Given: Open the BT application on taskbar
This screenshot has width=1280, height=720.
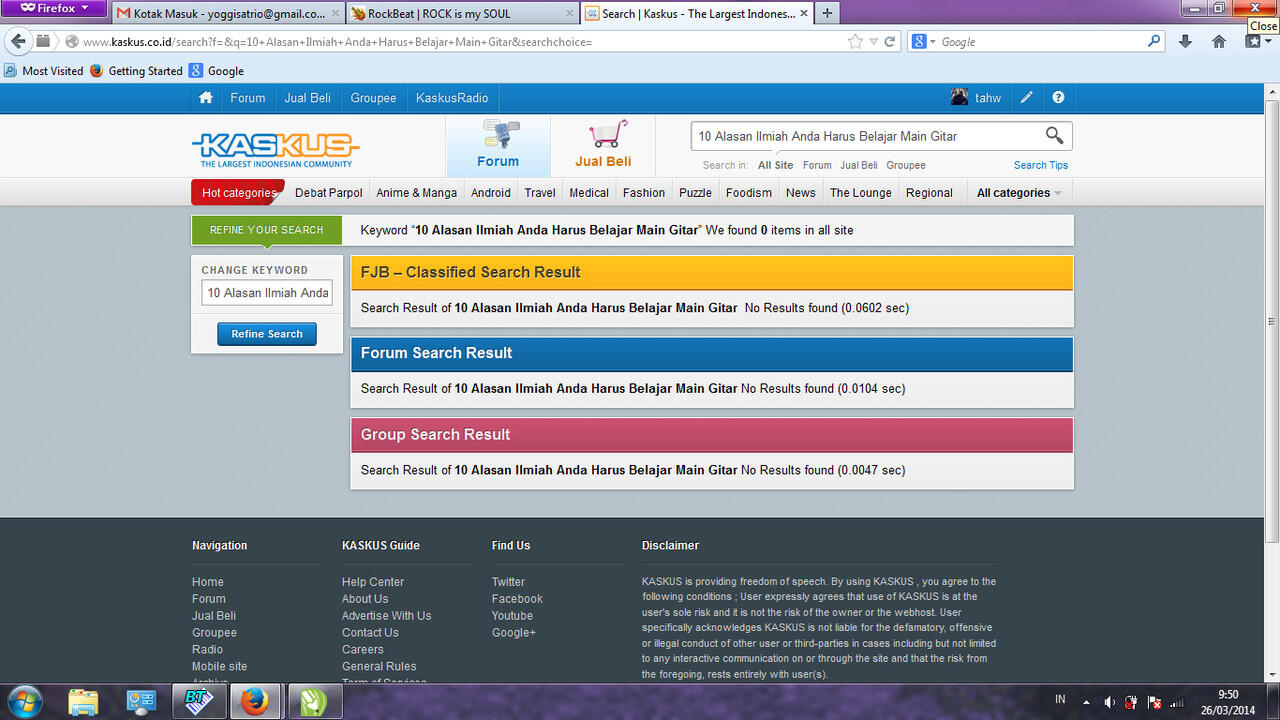Looking at the screenshot, I should click(198, 702).
